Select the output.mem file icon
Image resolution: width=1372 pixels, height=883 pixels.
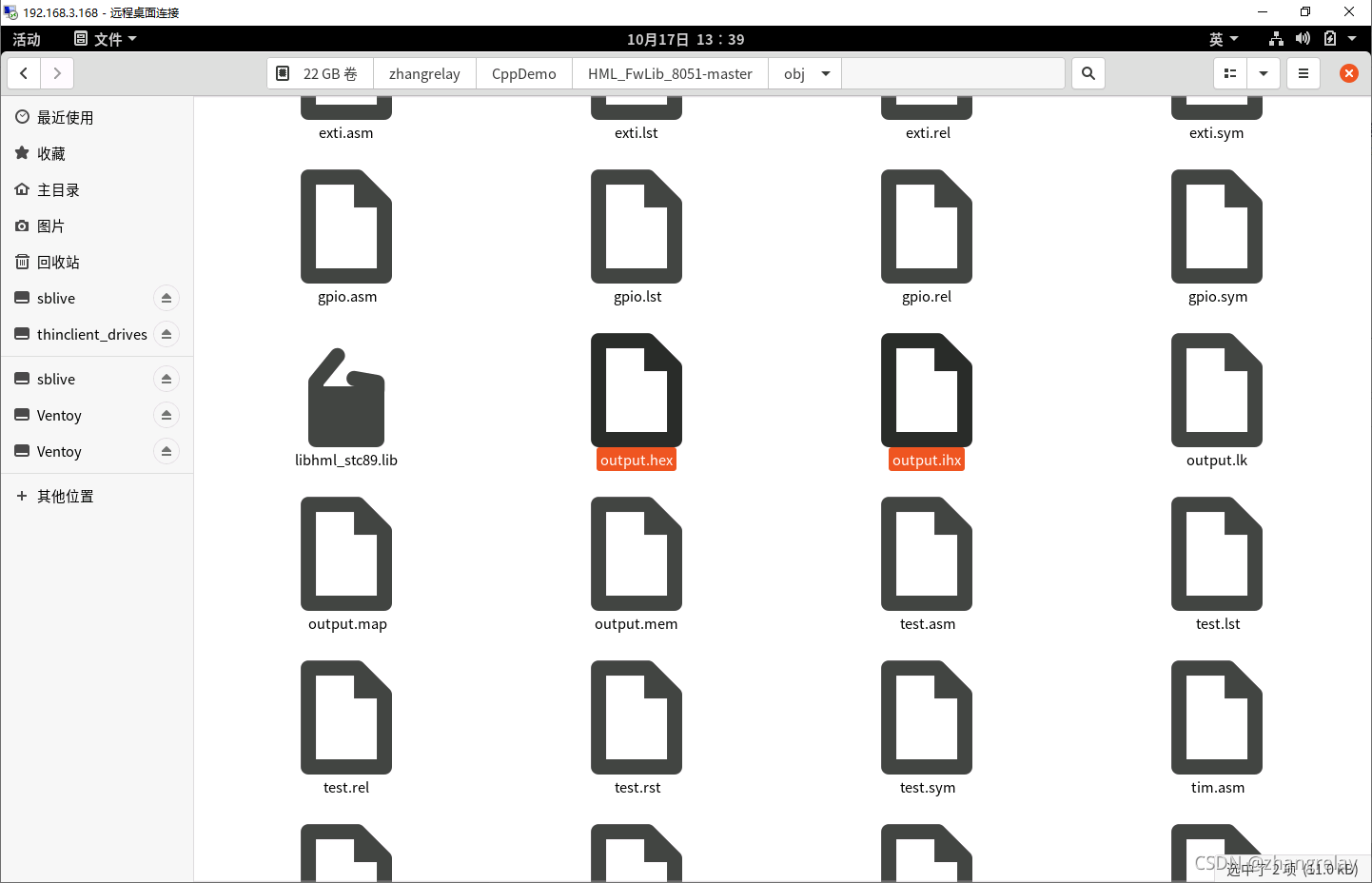tap(637, 554)
